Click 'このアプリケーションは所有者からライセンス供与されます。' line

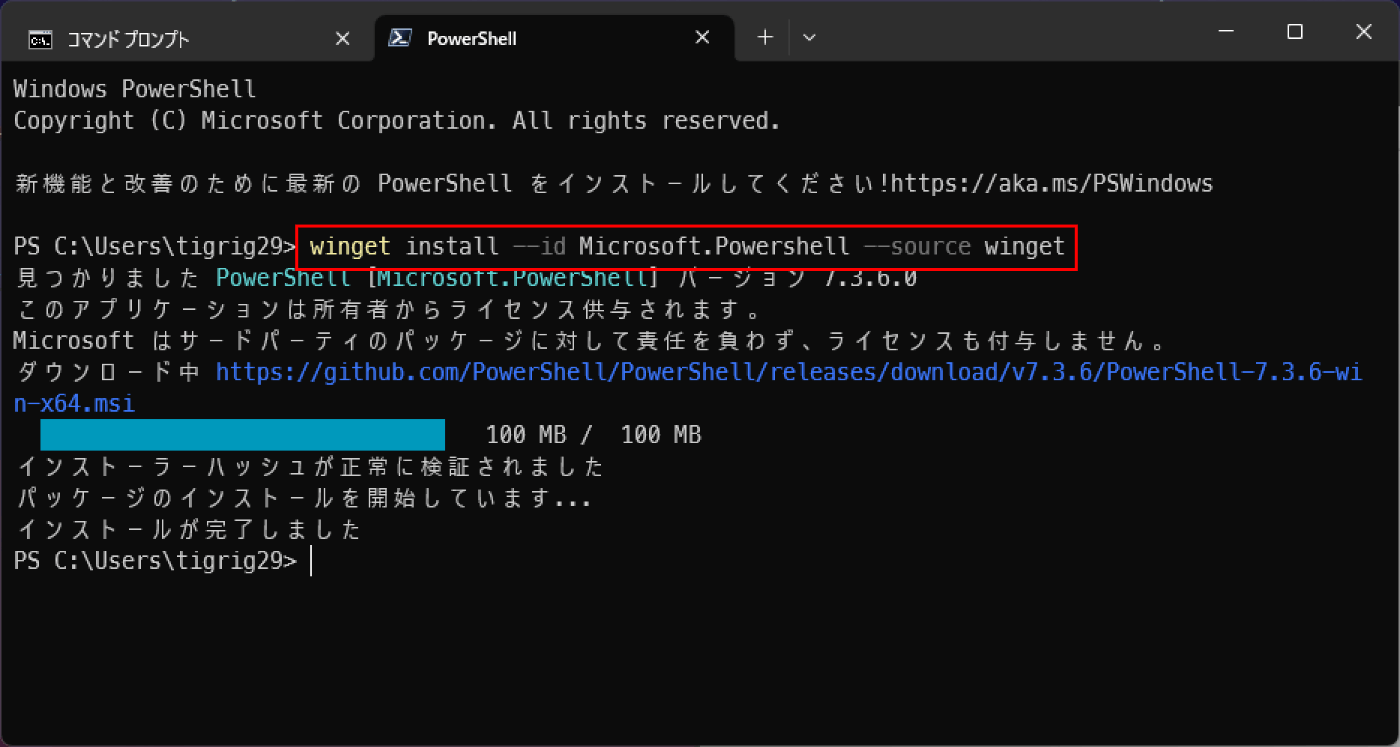[391, 309]
